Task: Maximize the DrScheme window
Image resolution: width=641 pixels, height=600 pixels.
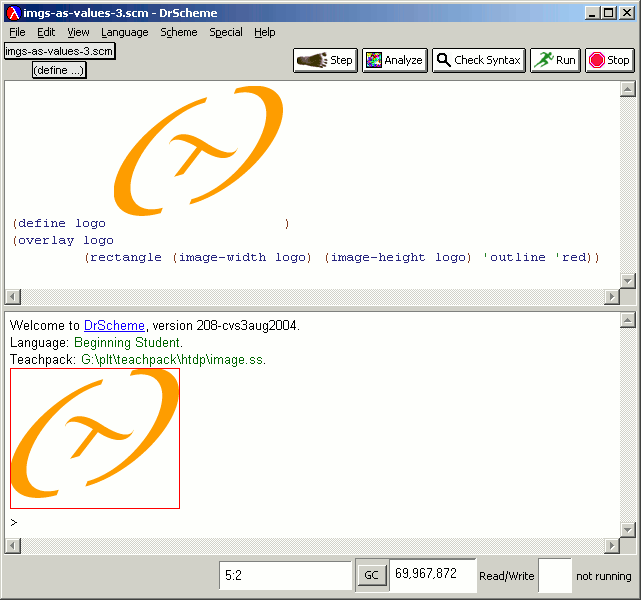Action: [x=609, y=13]
